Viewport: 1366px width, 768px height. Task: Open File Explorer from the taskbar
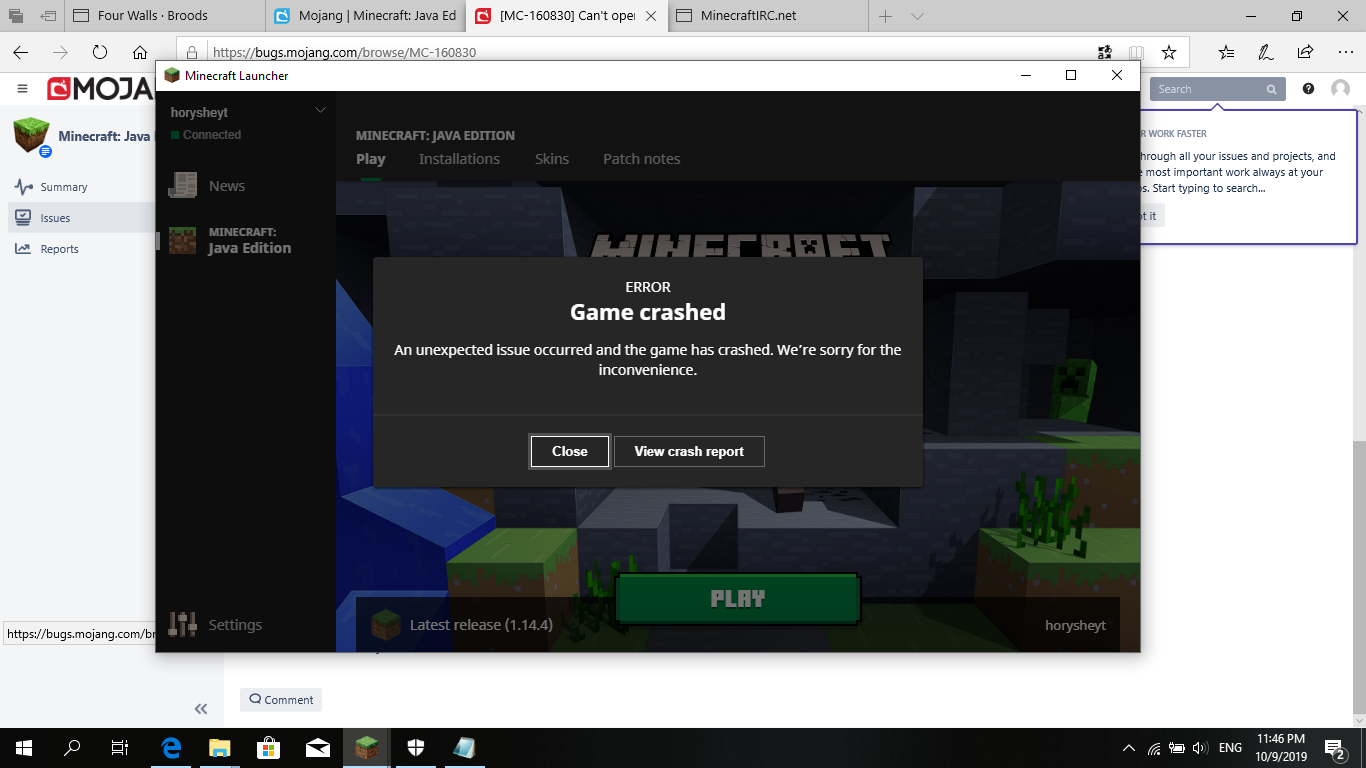(x=220, y=748)
